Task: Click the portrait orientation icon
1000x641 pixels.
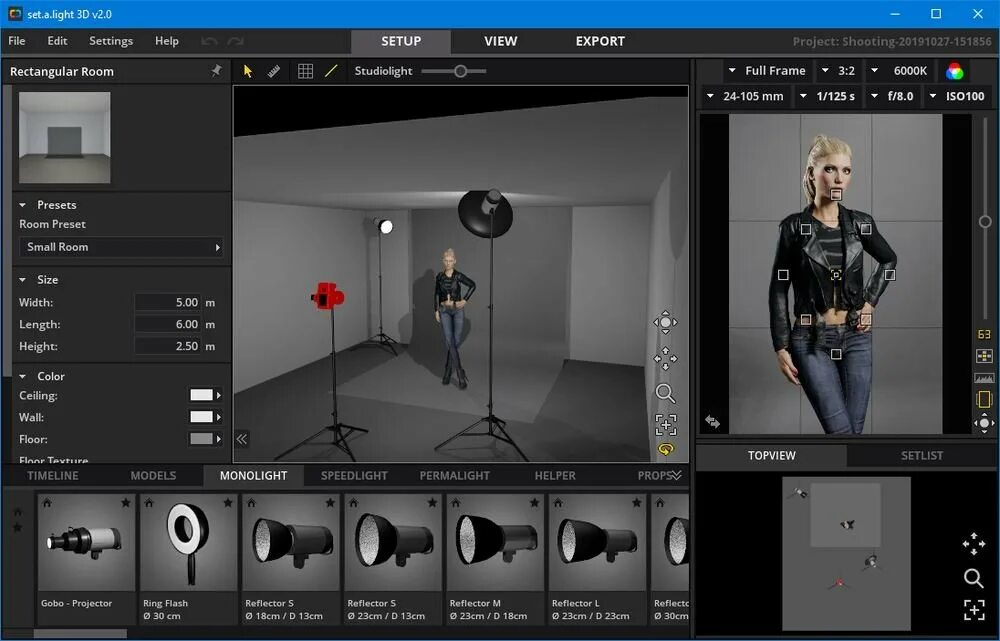Action: click(984, 399)
